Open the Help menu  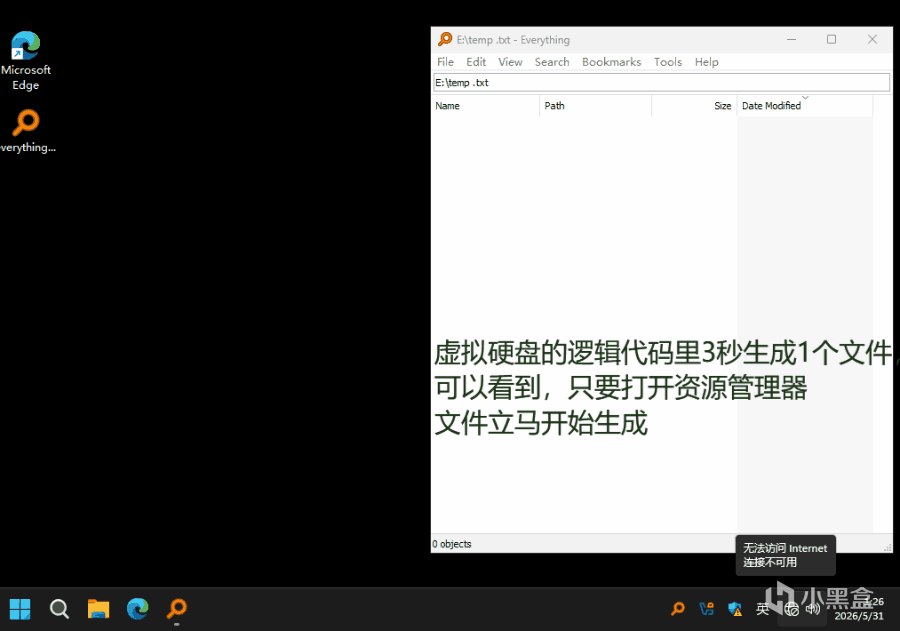[x=707, y=62]
